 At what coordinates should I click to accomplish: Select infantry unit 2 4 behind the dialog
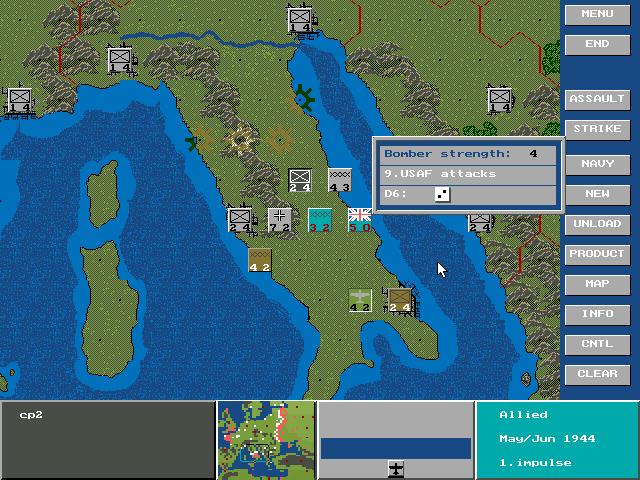(480, 223)
